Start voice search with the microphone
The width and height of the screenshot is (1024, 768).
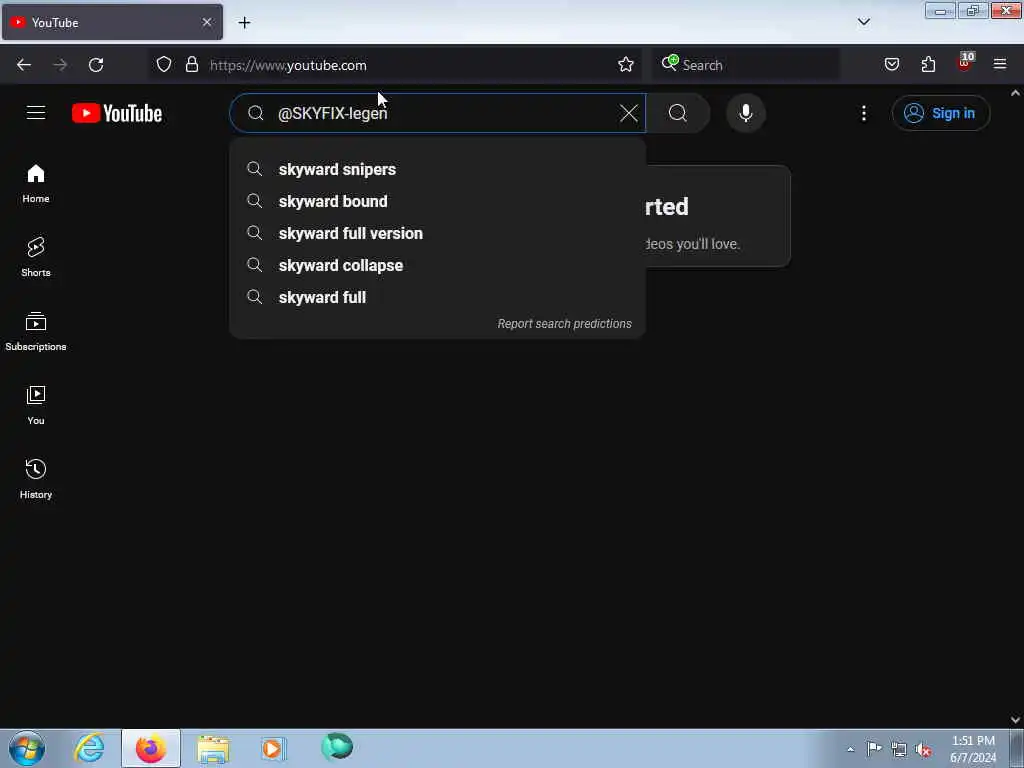click(746, 113)
